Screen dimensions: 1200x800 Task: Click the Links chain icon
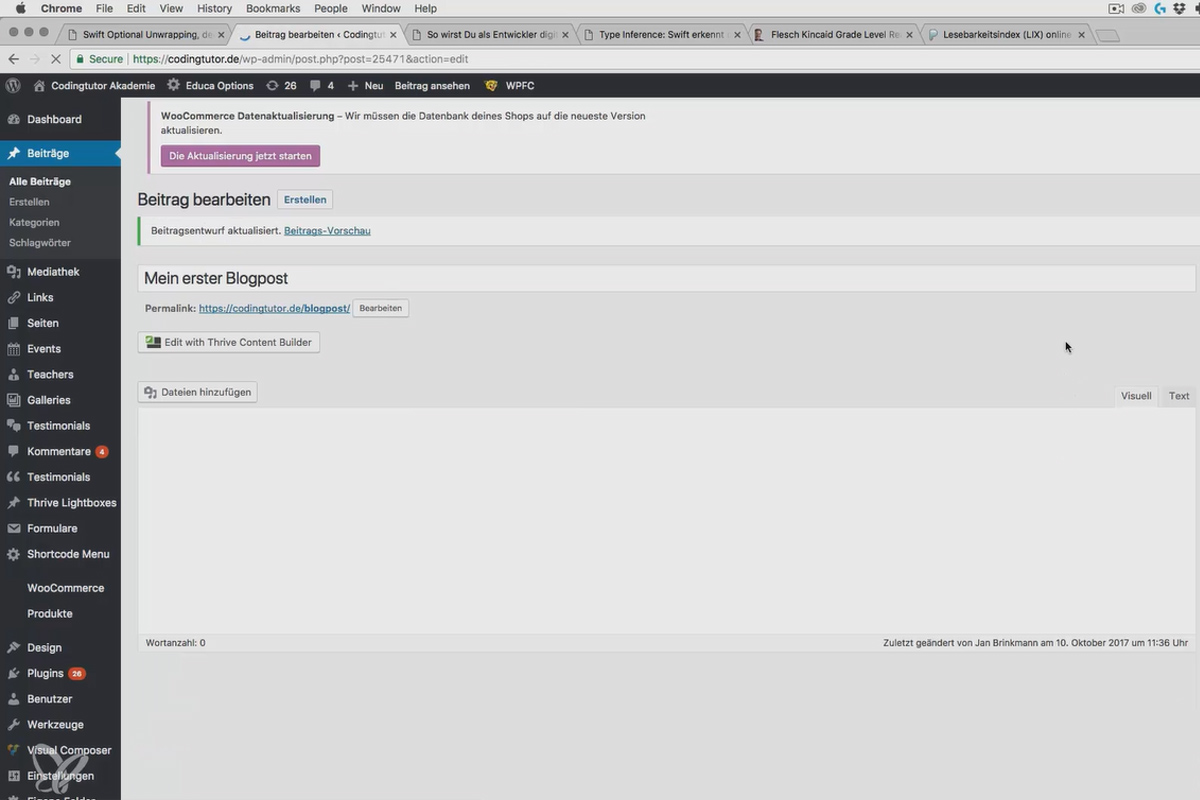coord(14,298)
